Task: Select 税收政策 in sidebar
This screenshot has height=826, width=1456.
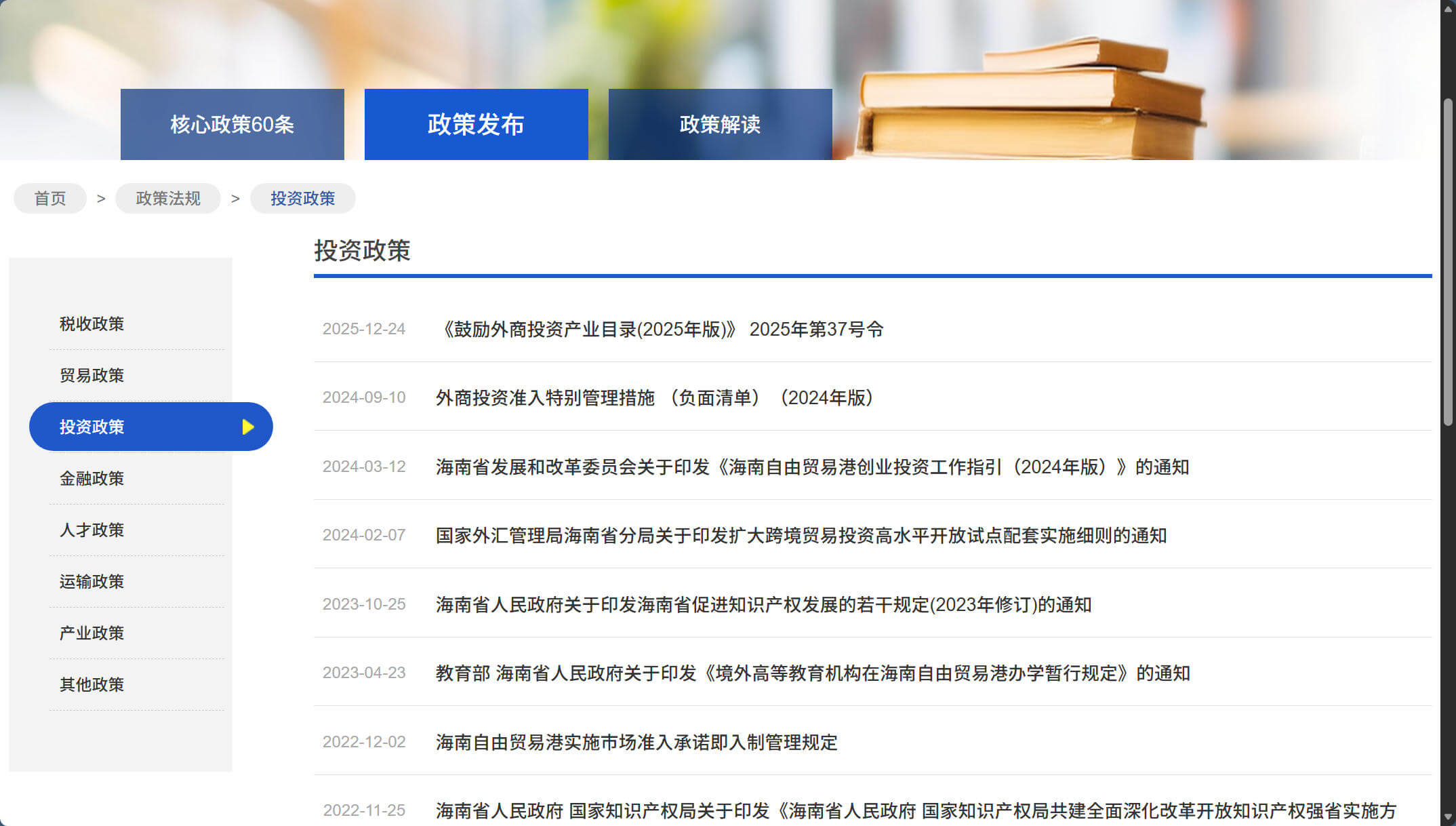Action: point(92,324)
